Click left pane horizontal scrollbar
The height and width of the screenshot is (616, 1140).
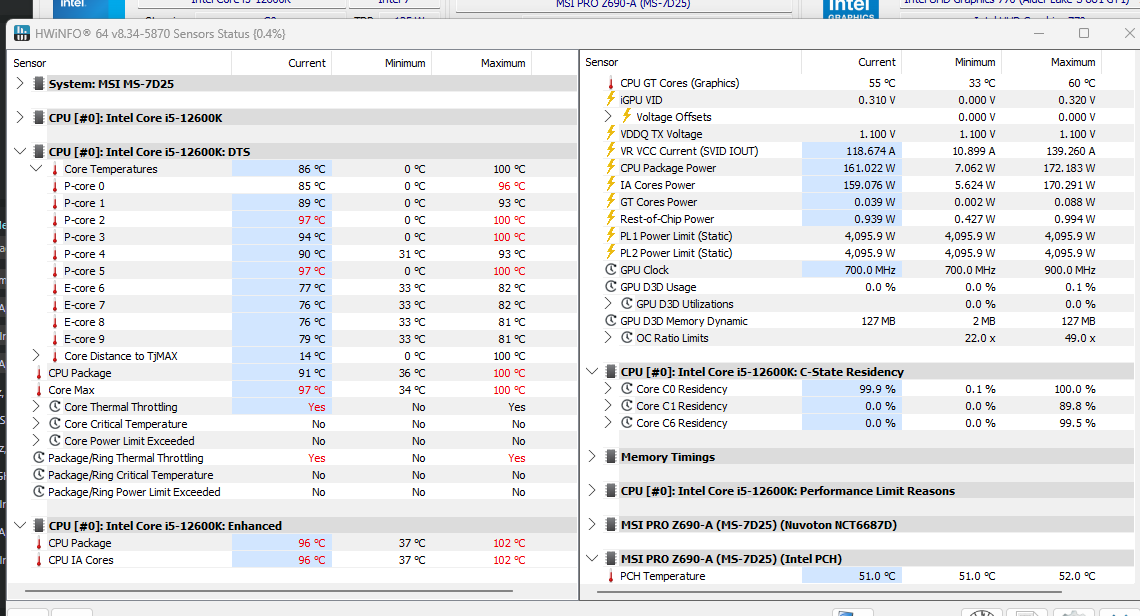coord(269,591)
